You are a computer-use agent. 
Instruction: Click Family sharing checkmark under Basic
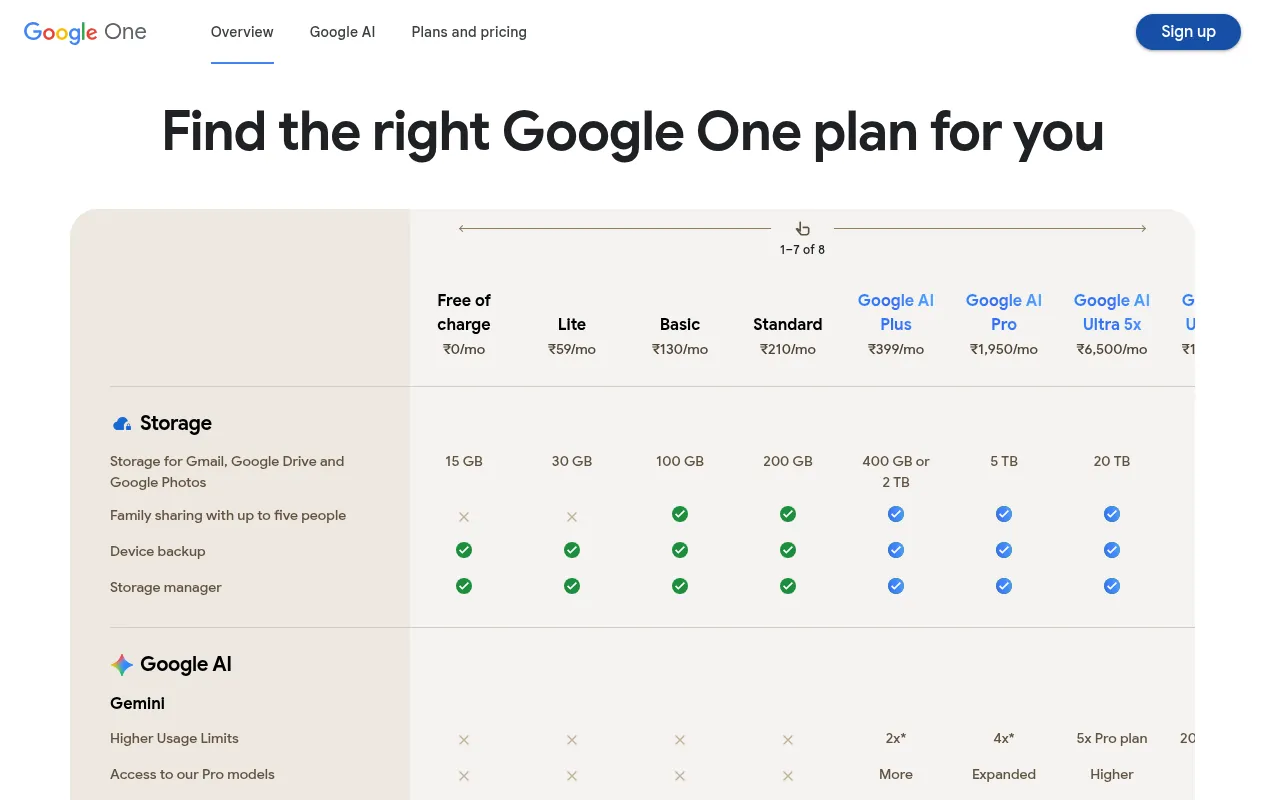pos(680,514)
